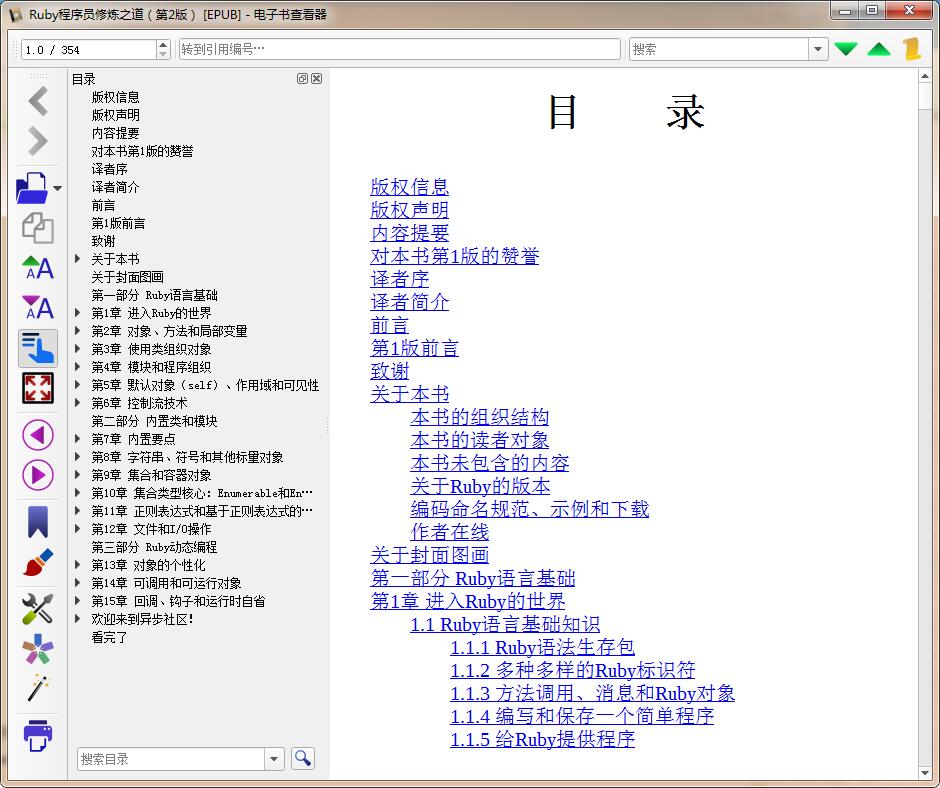Image resolution: width=940 pixels, height=788 pixels.
Task: Expand 第13章 对象的个性化 node
Action: point(77,565)
